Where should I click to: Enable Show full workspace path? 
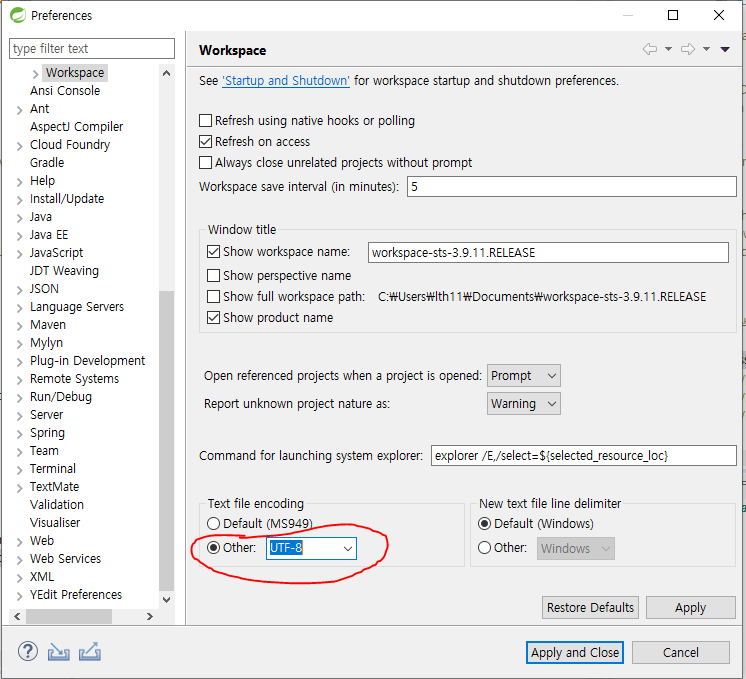click(214, 296)
